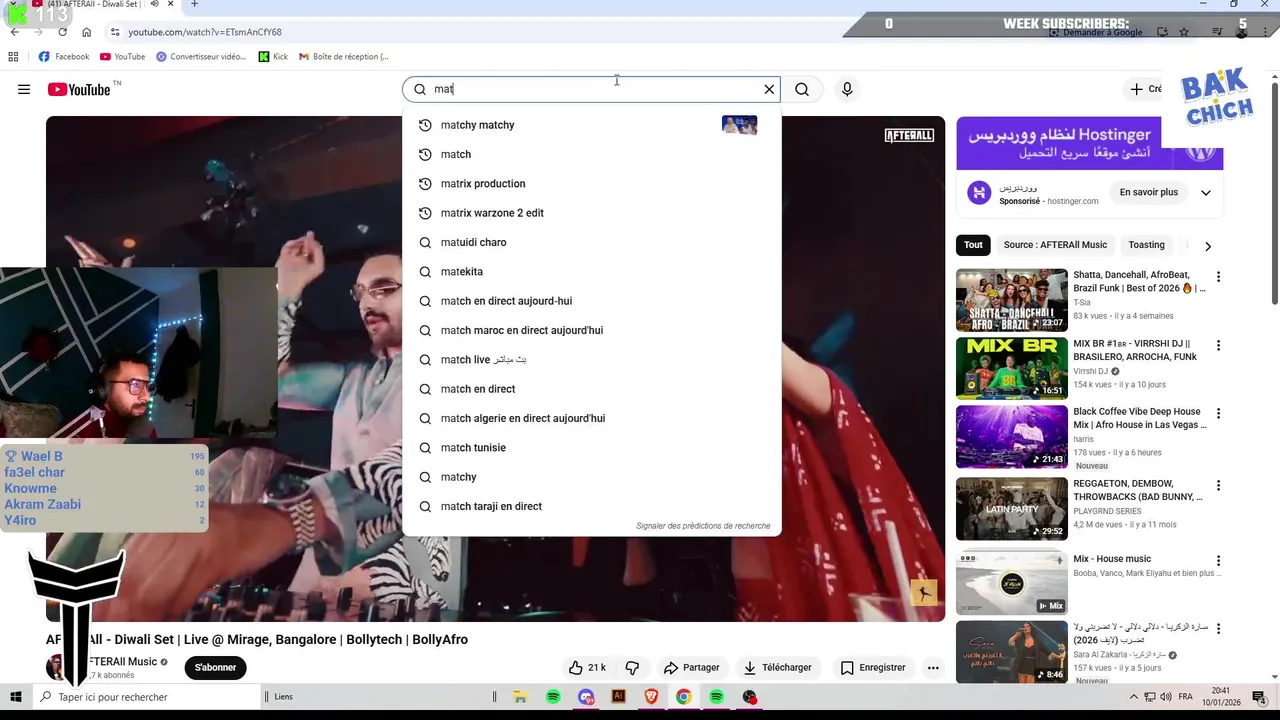
Task: Open the Chrome apps grid shortcut
Action: [x=13, y=57]
